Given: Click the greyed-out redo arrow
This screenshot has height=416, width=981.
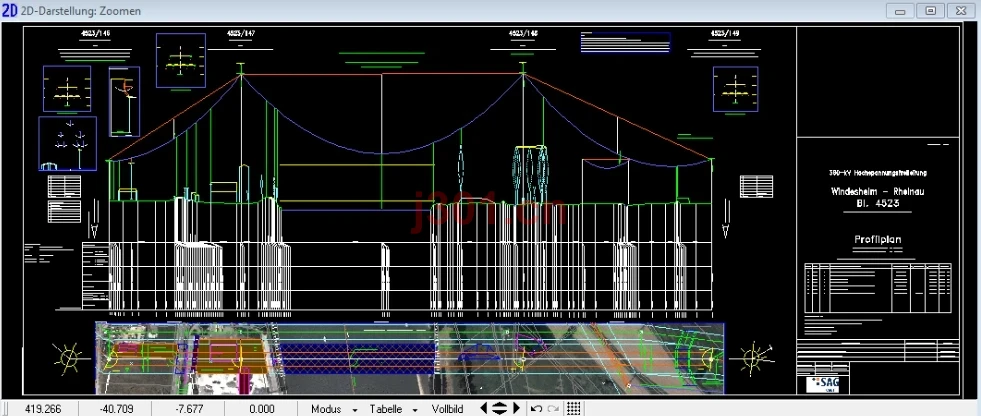Looking at the screenshot, I should [552, 409].
